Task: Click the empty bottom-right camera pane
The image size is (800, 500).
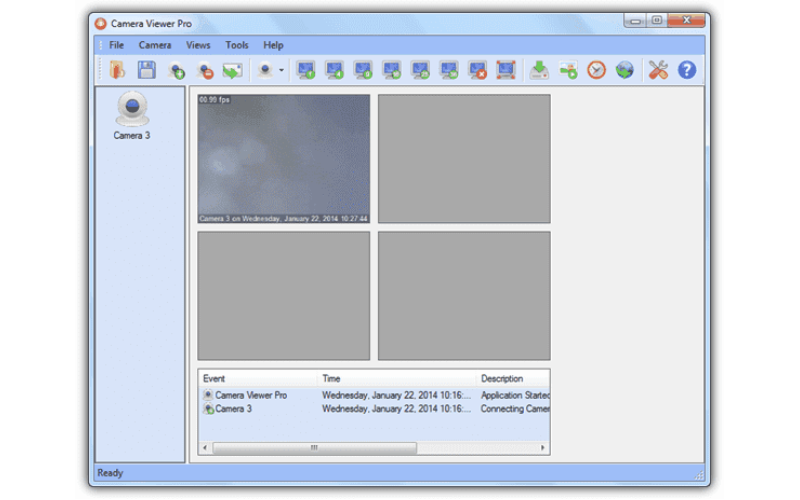Action: pos(464,296)
